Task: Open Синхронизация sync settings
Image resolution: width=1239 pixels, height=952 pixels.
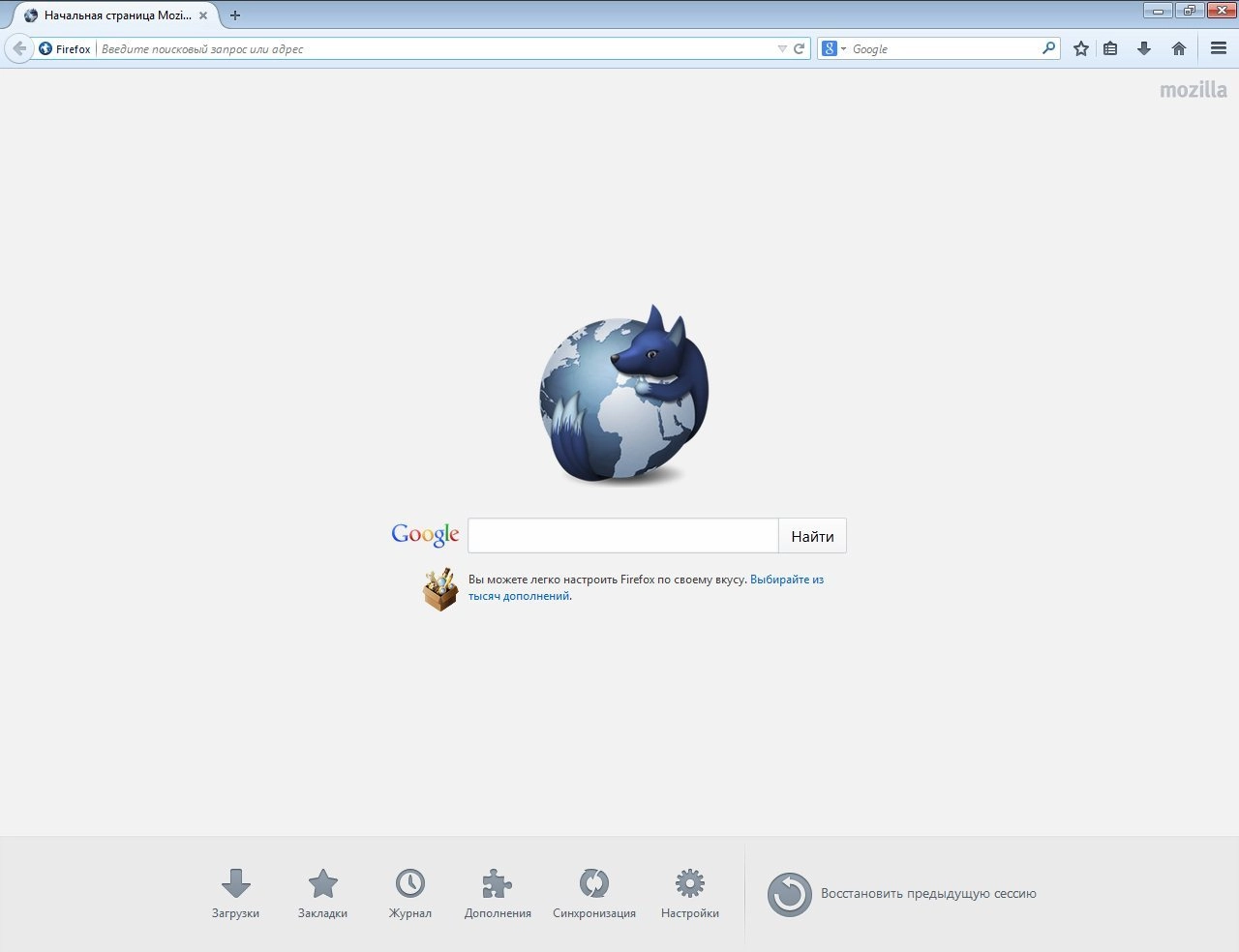Action: [594, 894]
